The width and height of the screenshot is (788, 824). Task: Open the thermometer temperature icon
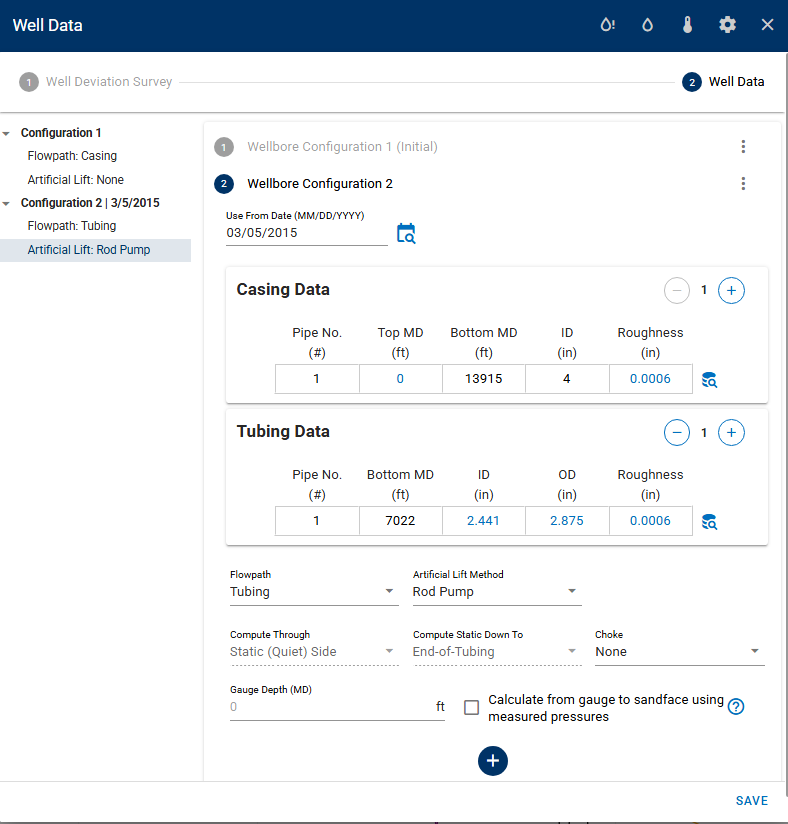(687, 25)
